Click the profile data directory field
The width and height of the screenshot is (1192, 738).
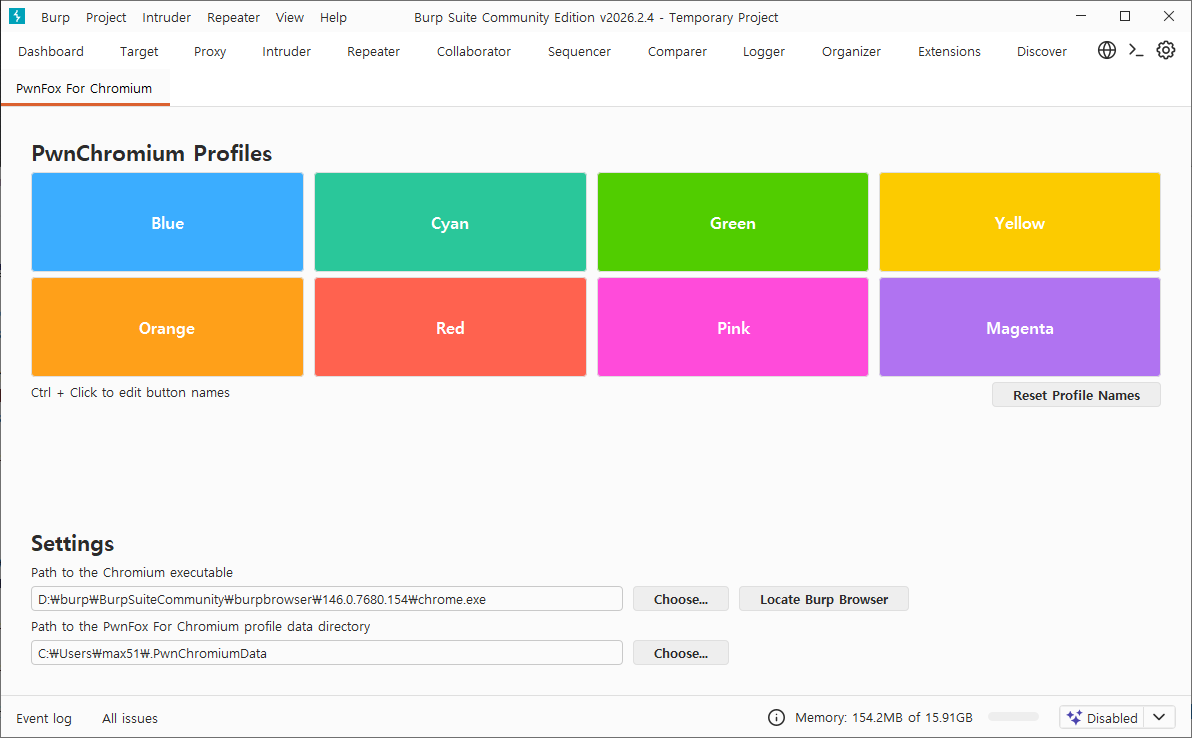(327, 653)
